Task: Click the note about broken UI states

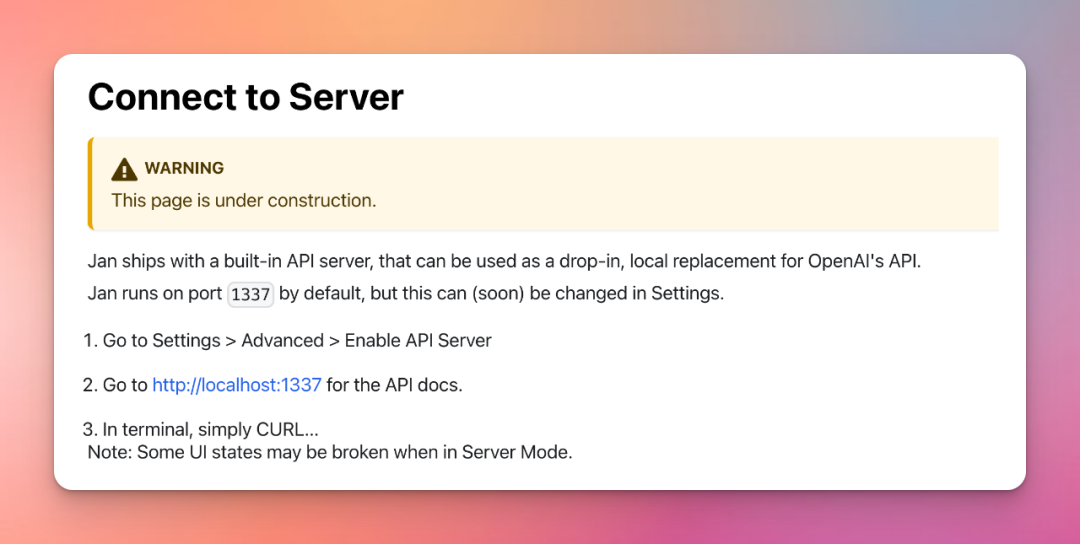Action: pyautogui.click(x=330, y=452)
